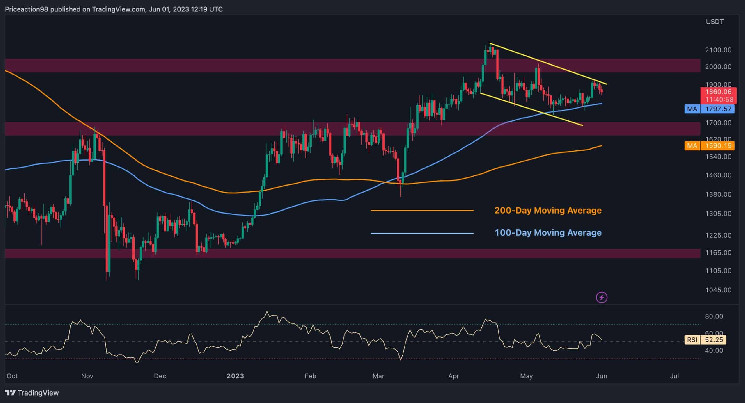Click the 1700.00 price axis value
Viewport: 745px width, 403px height.
(718, 123)
